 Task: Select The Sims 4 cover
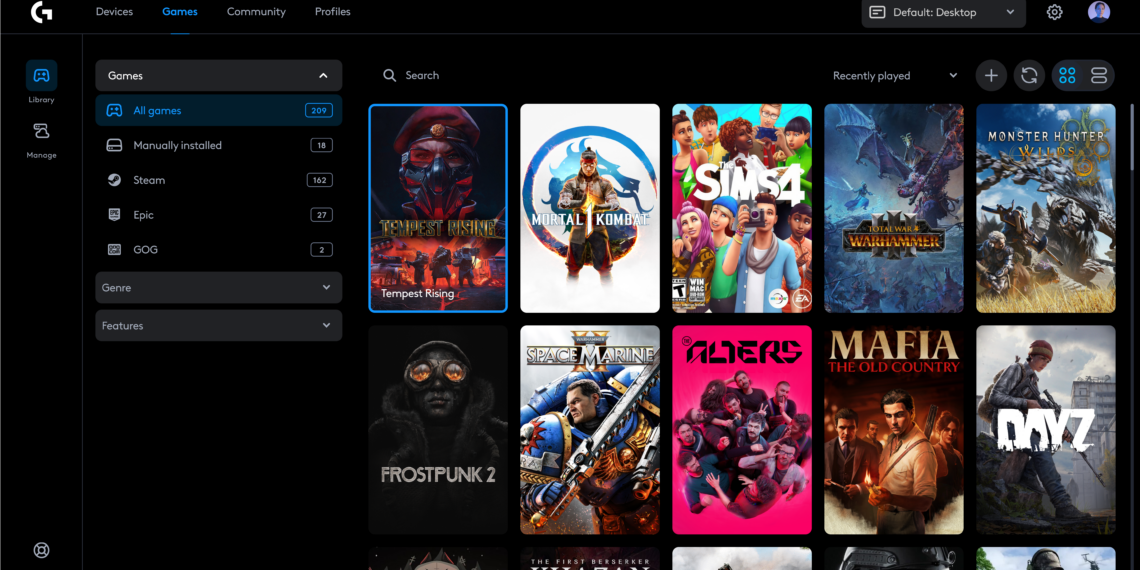pyautogui.click(x=742, y=208)
